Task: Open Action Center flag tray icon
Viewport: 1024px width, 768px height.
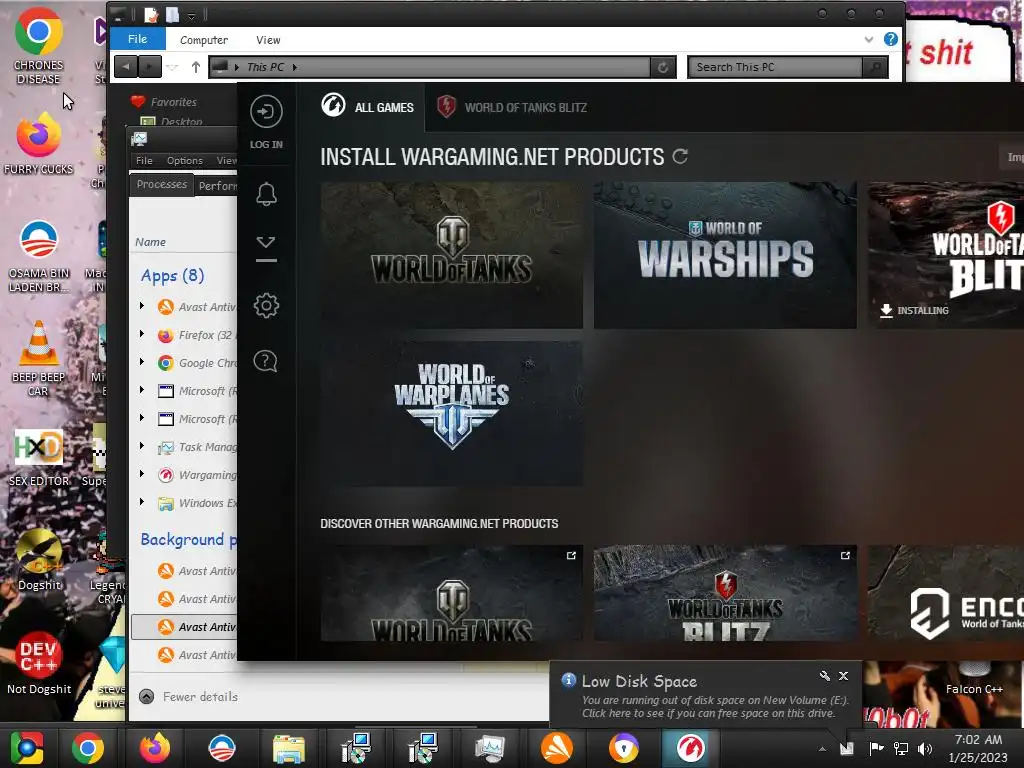Action: [876, 748]
